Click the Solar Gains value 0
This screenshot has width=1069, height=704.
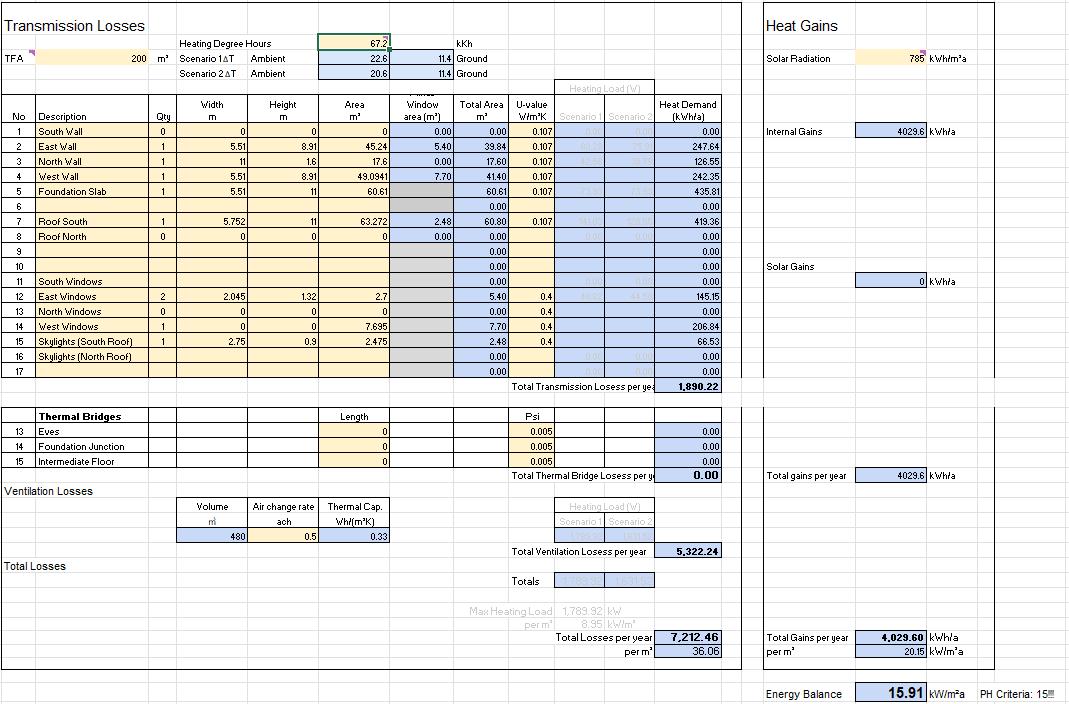click(x=891, y=281)
